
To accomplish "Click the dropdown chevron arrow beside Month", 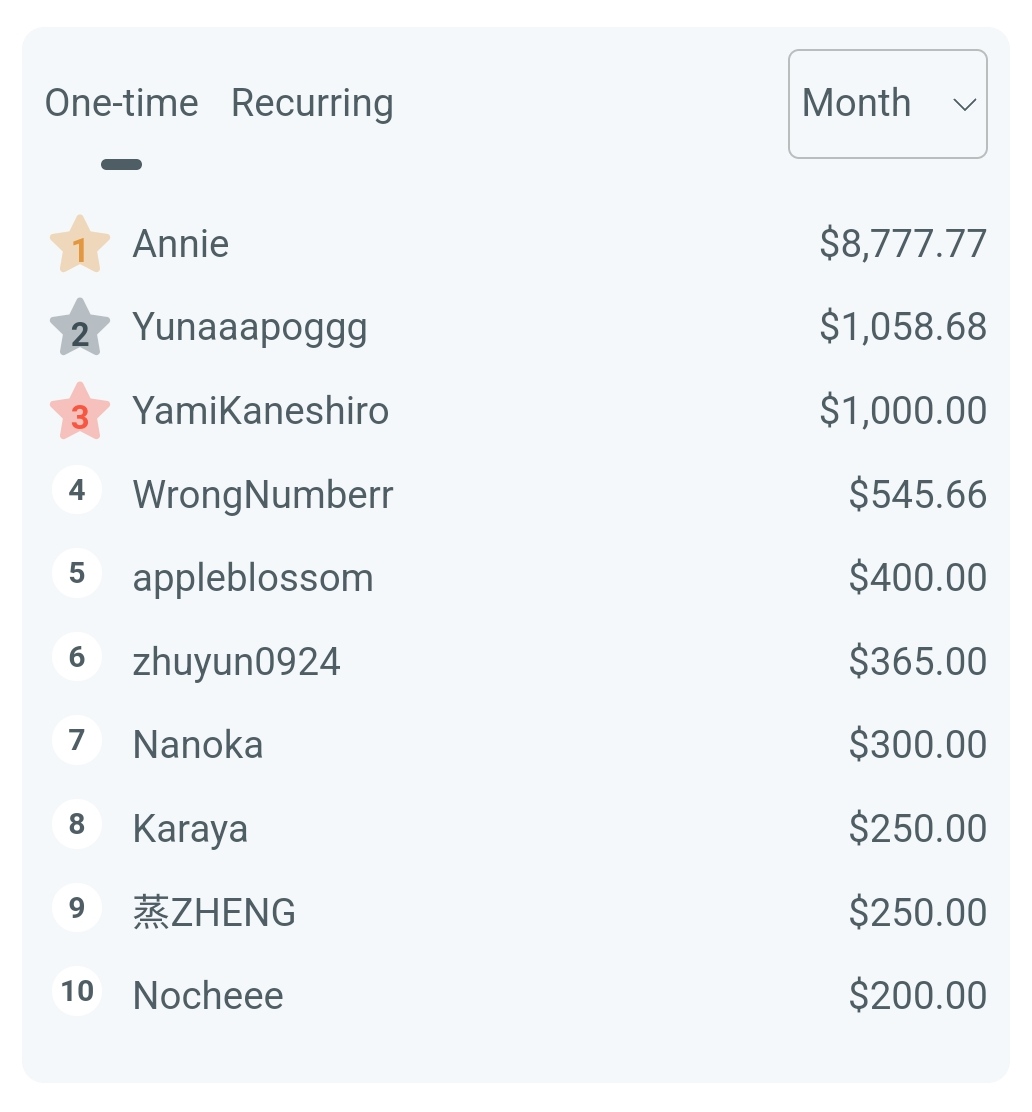I will click(x=964, y=104).
